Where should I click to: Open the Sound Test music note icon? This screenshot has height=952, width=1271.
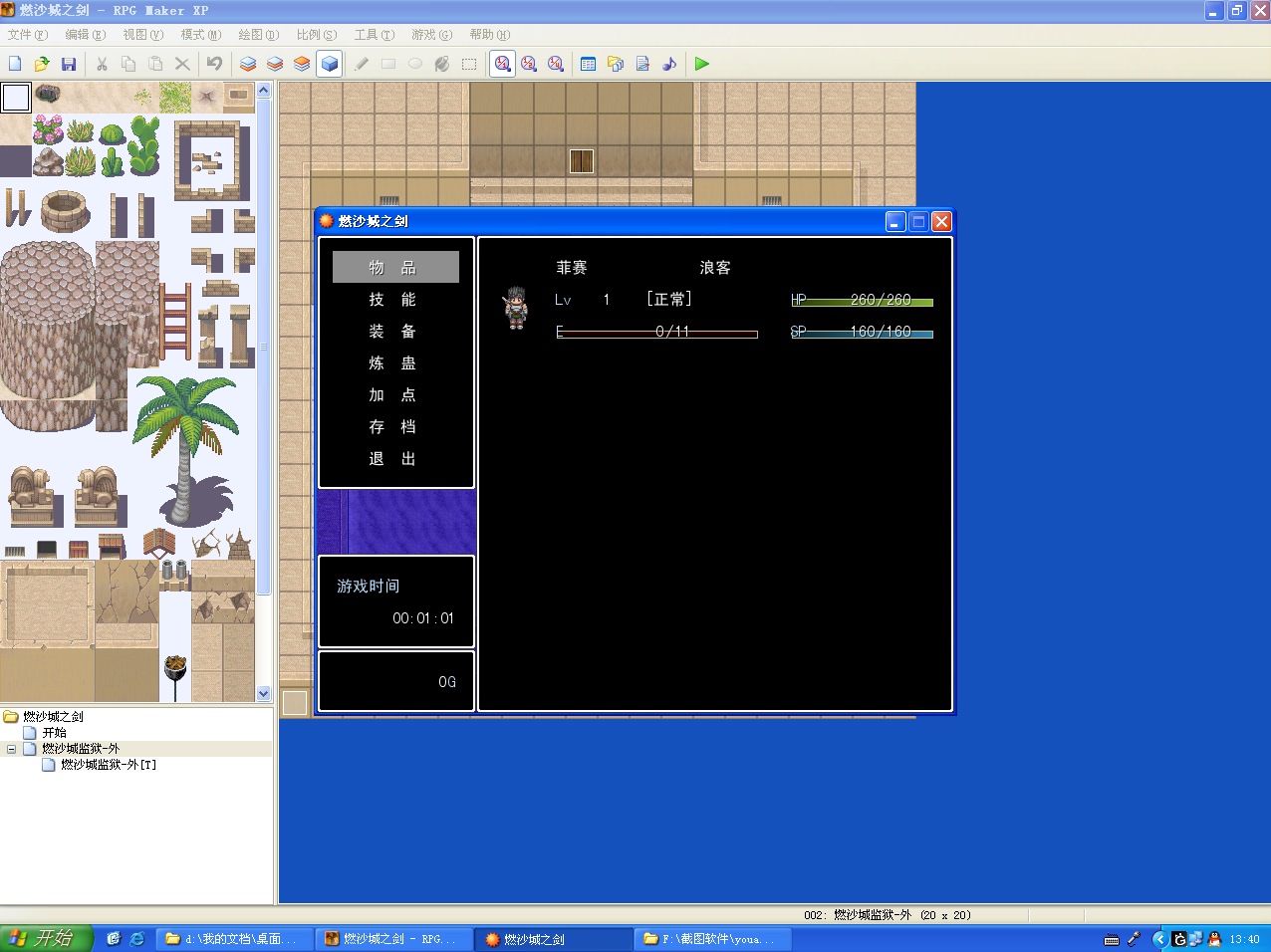coord(669,64)
